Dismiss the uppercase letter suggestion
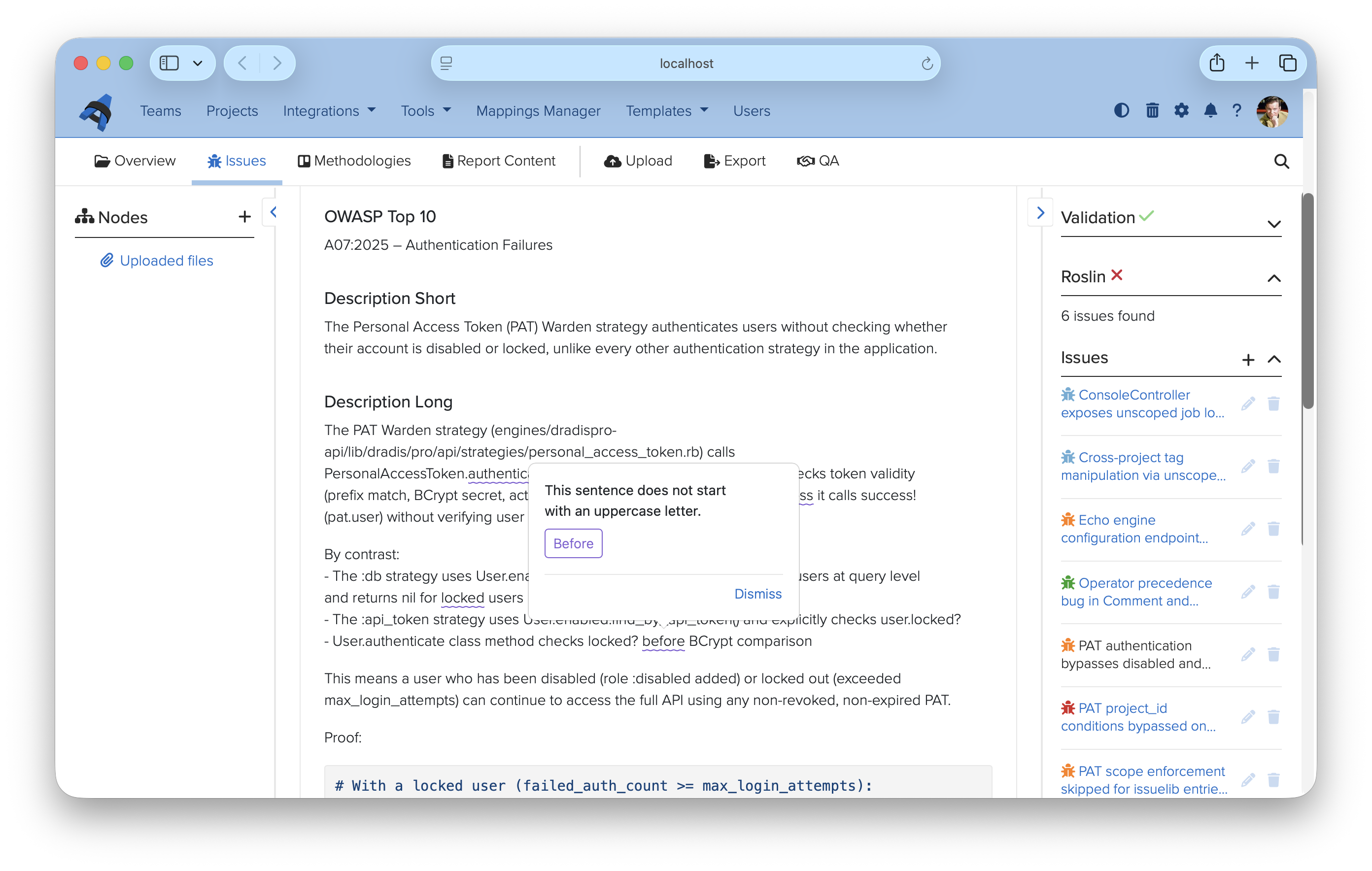 coord(758,594)
